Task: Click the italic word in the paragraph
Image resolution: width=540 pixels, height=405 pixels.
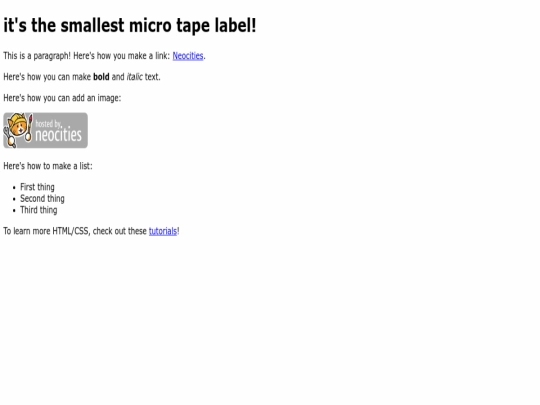Action: click(134, 77)
